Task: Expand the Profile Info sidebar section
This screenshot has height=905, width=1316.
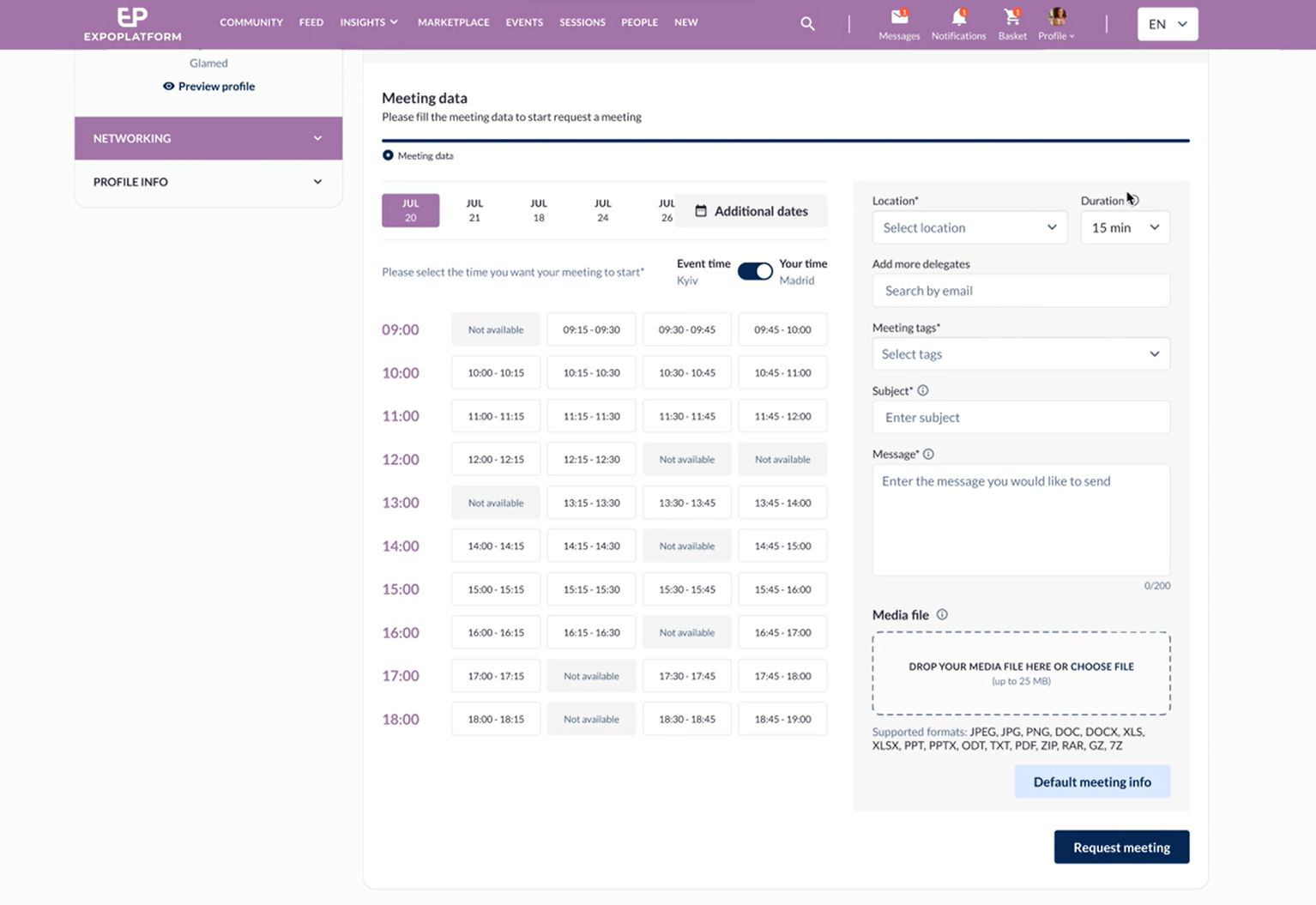Action: [208, 182]
